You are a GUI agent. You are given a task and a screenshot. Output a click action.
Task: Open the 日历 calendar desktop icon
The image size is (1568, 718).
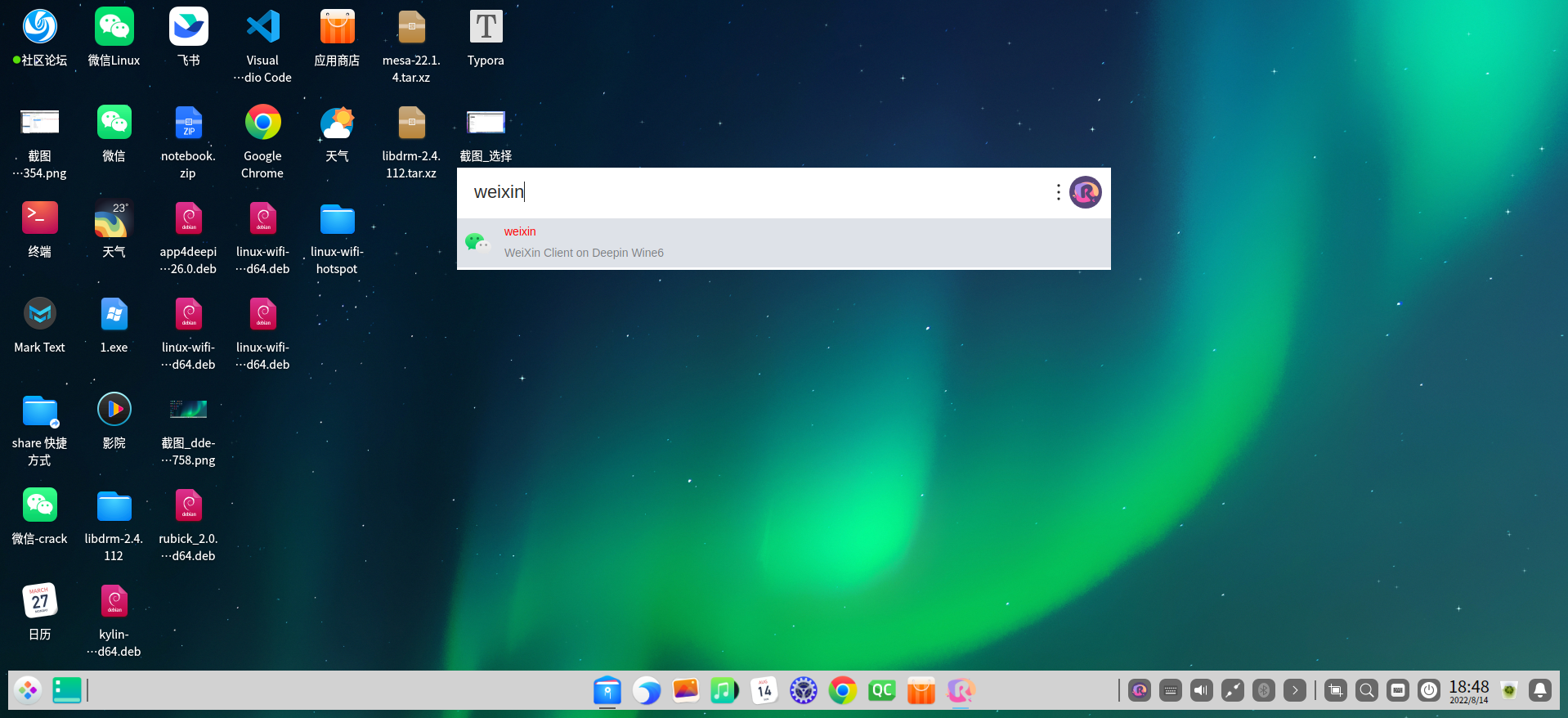coord(40,612)
